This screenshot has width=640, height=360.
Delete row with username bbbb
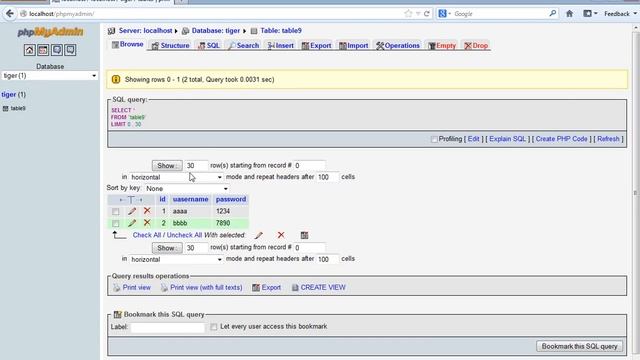147,222
